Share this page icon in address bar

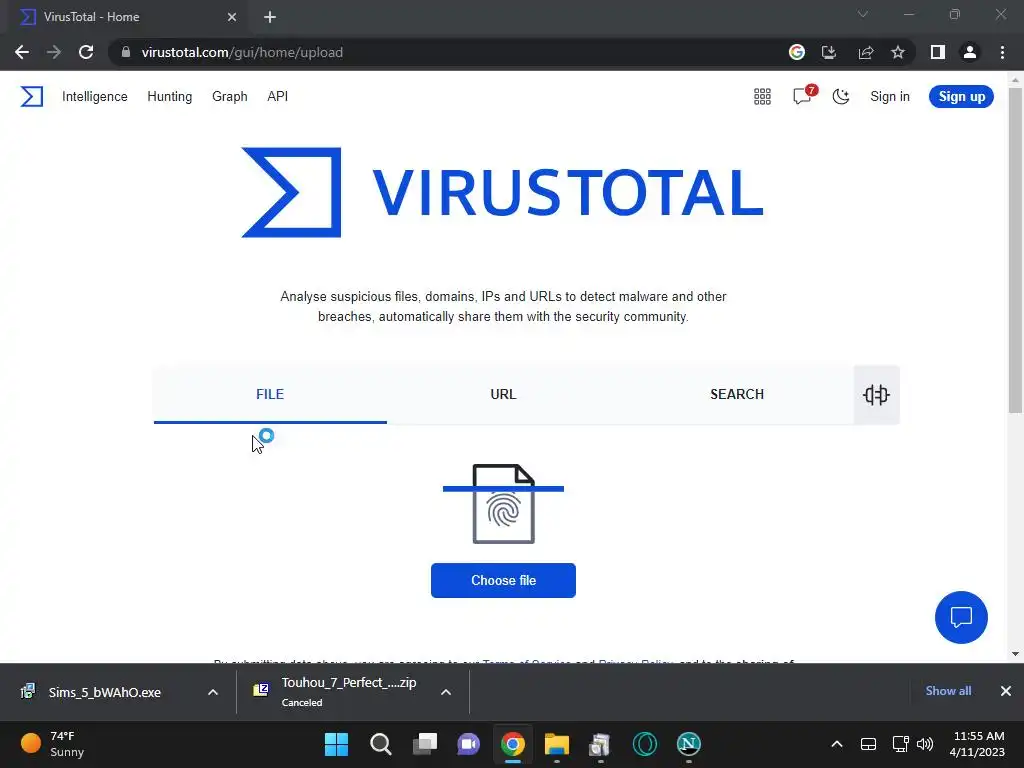[x=866, y=52]
